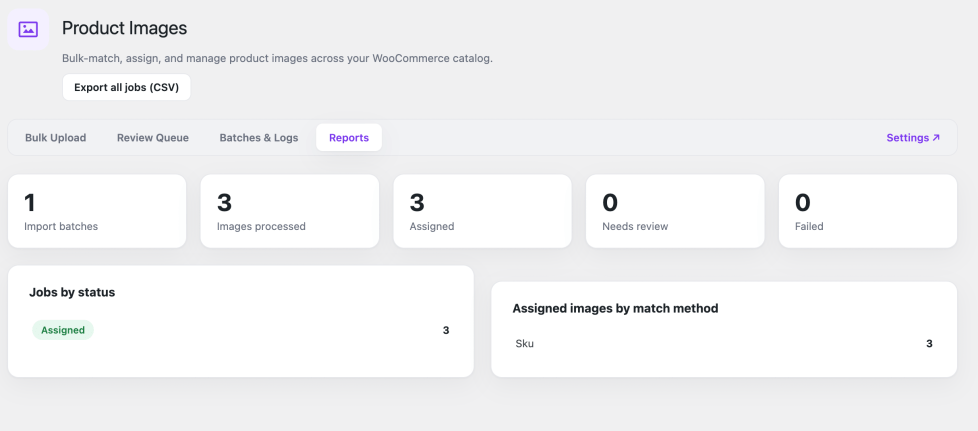Screen dimensions: 978x431
Task: Click the Failed stat card
Action: tap(868, 211)
